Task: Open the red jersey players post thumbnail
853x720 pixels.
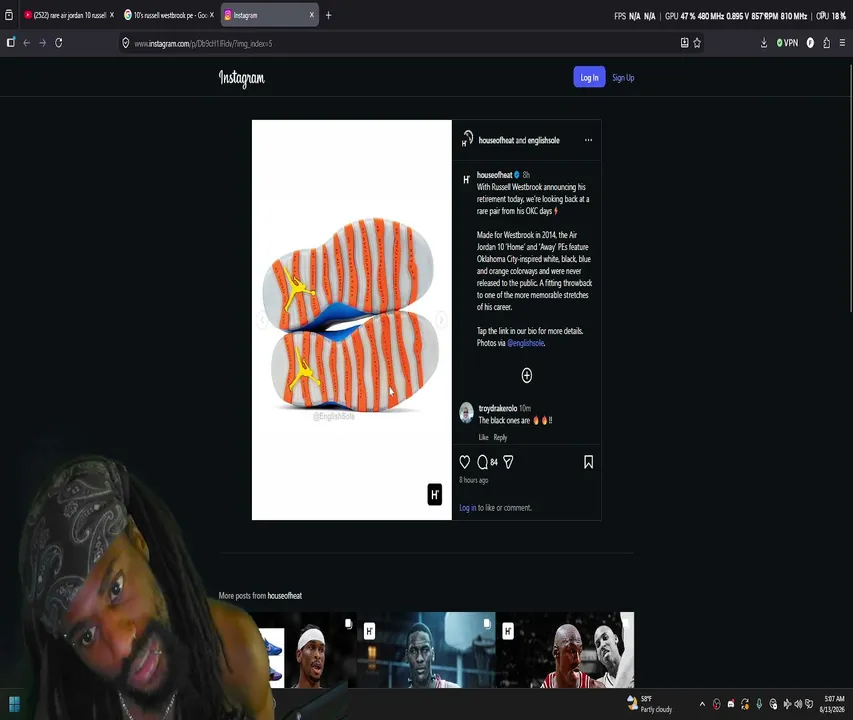Action: 565,650
